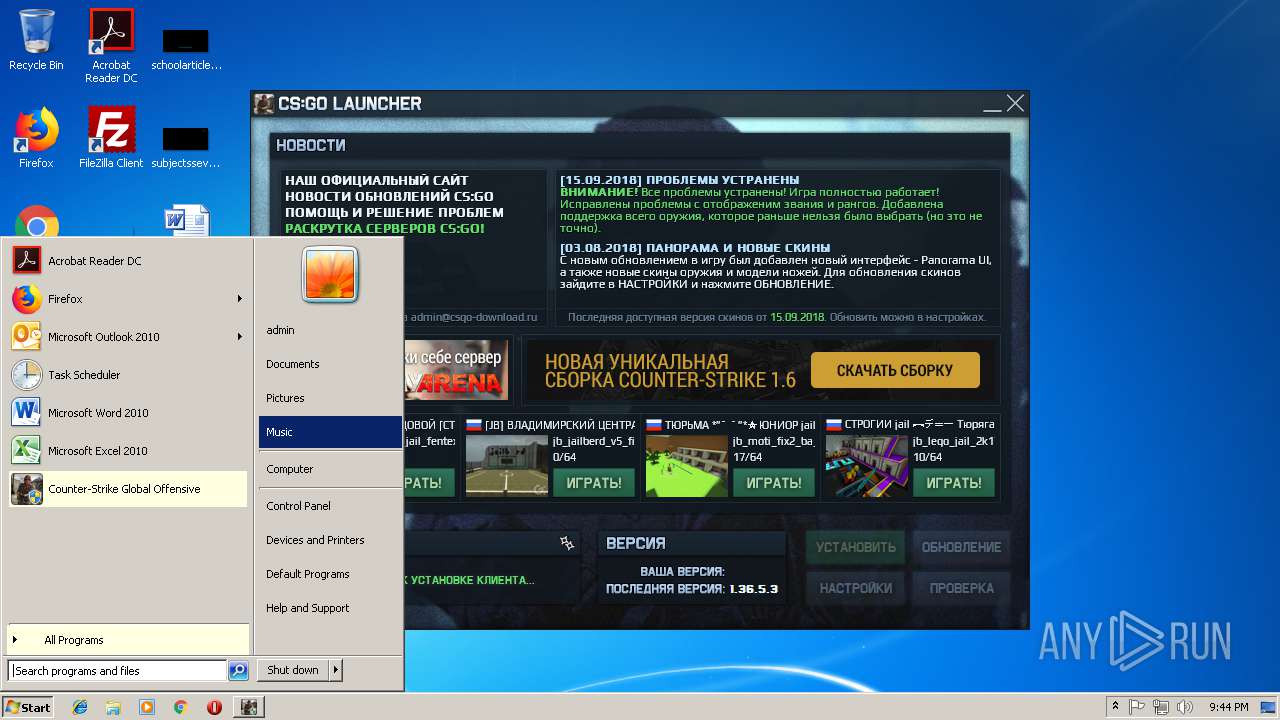1280x720 pixels.
Task: Launch Microsoft Word 2010 from Start menu
Action: coord(128,413)
